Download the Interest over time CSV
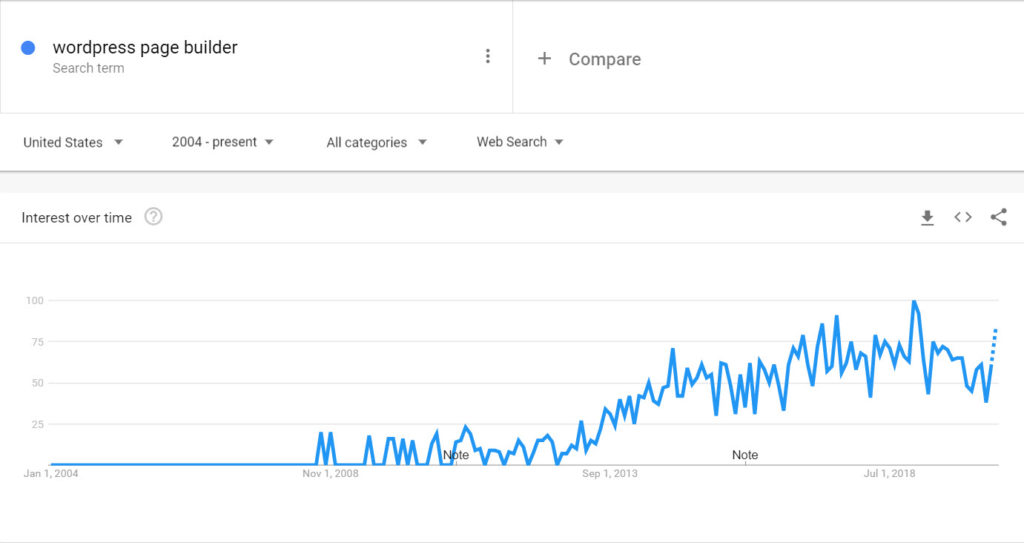 (927, 218)
